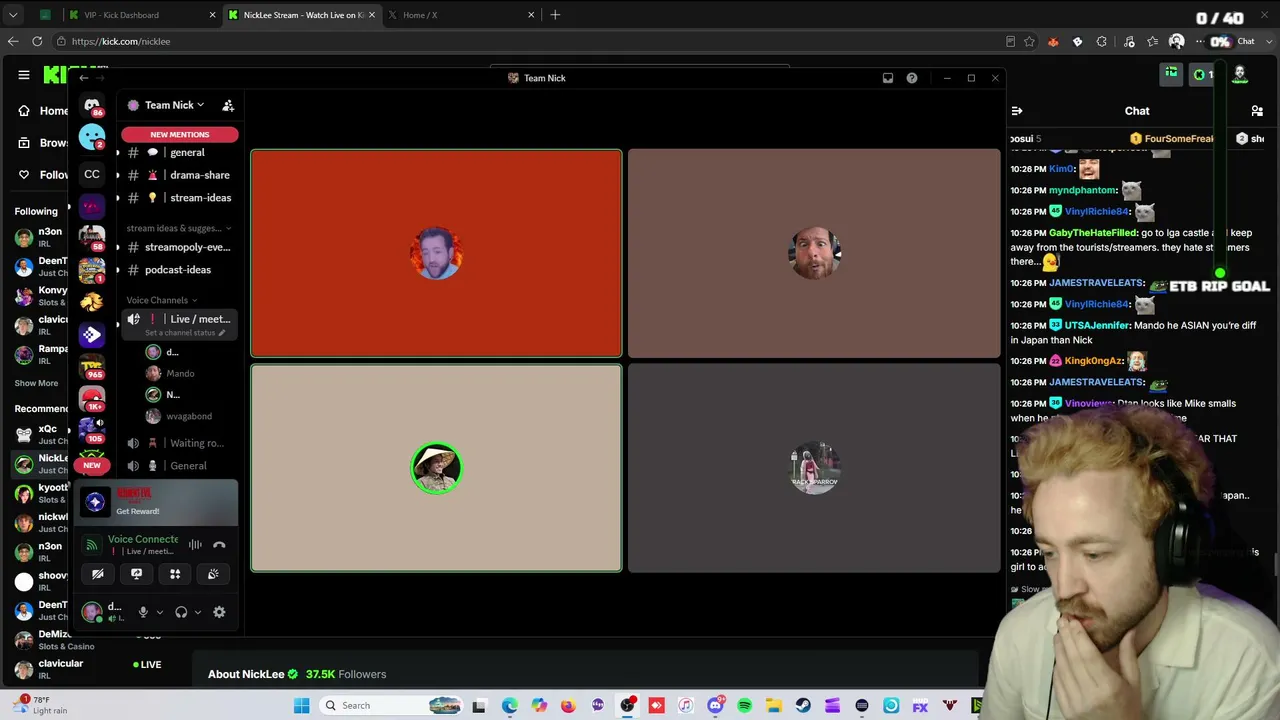Image resolution: width=1280 pixels, height=720 pixels.
Task: Go back in the browser
Action: (x=13, y=41)
